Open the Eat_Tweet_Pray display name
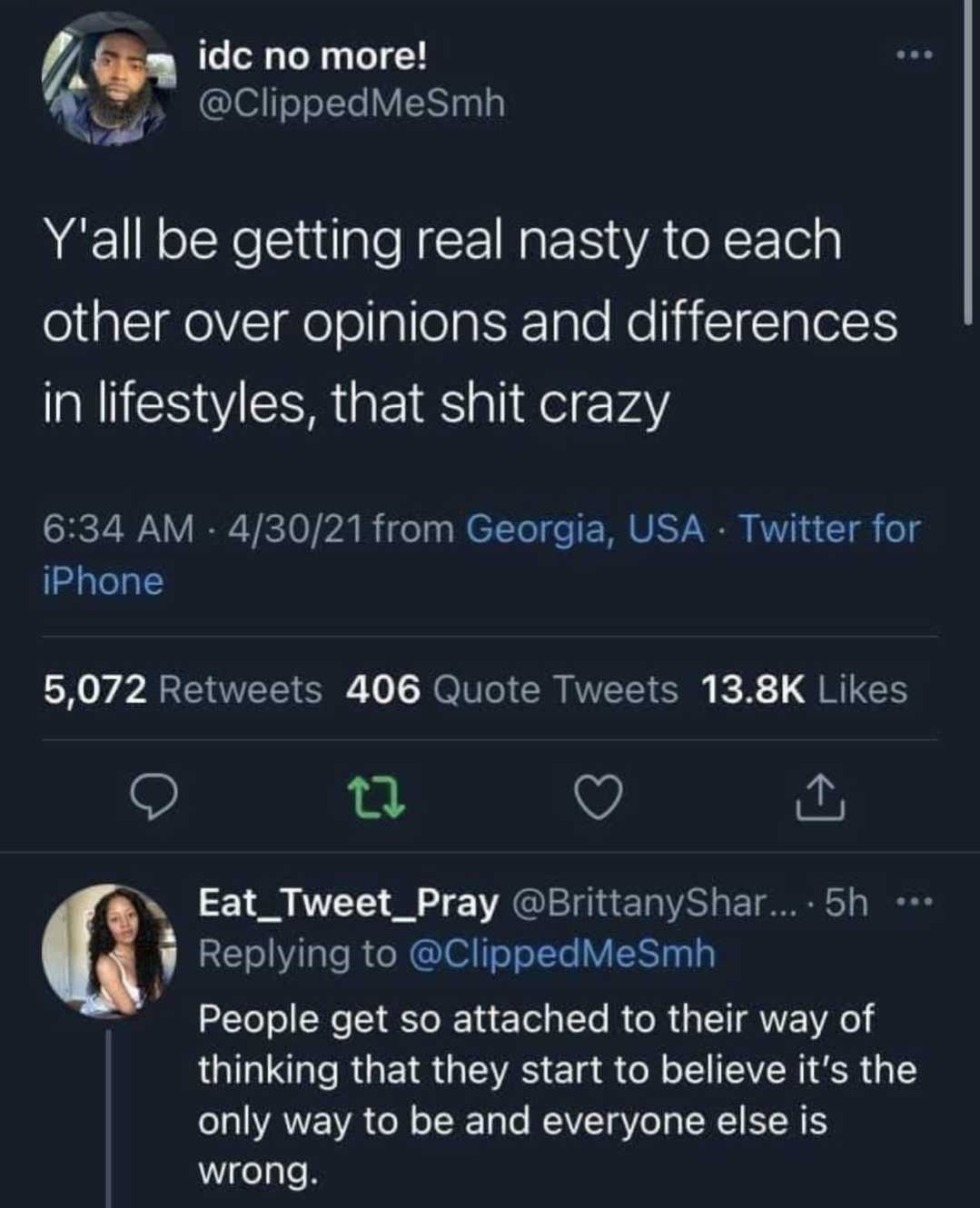This screenshot has height=1208, width=980. pyautogui.click(x=349, y=903)
